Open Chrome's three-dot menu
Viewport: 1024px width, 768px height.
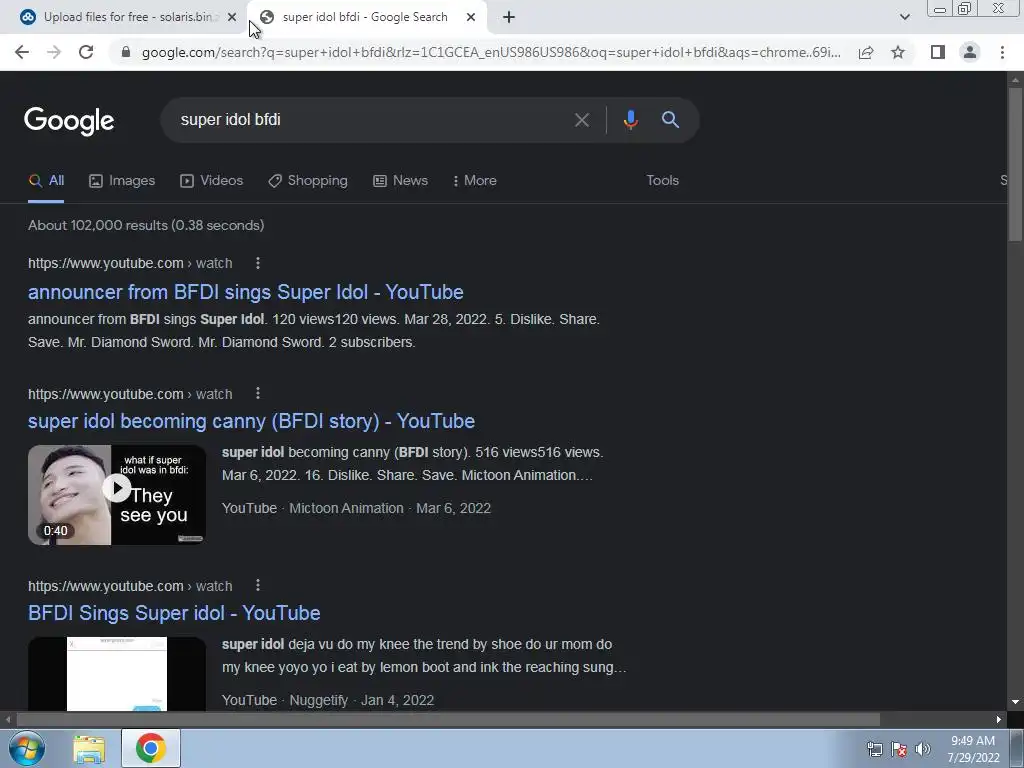click(1002, 52)
